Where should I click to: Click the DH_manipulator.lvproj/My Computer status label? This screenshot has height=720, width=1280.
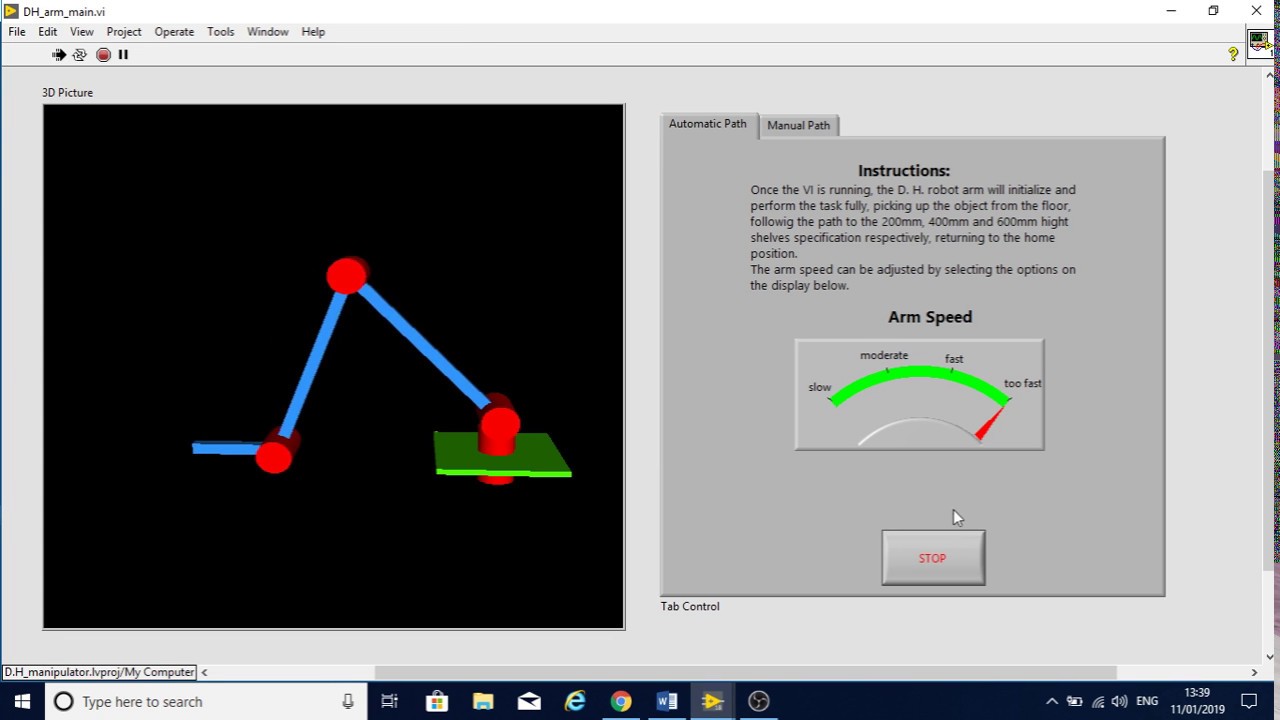[x=99, y=673]
